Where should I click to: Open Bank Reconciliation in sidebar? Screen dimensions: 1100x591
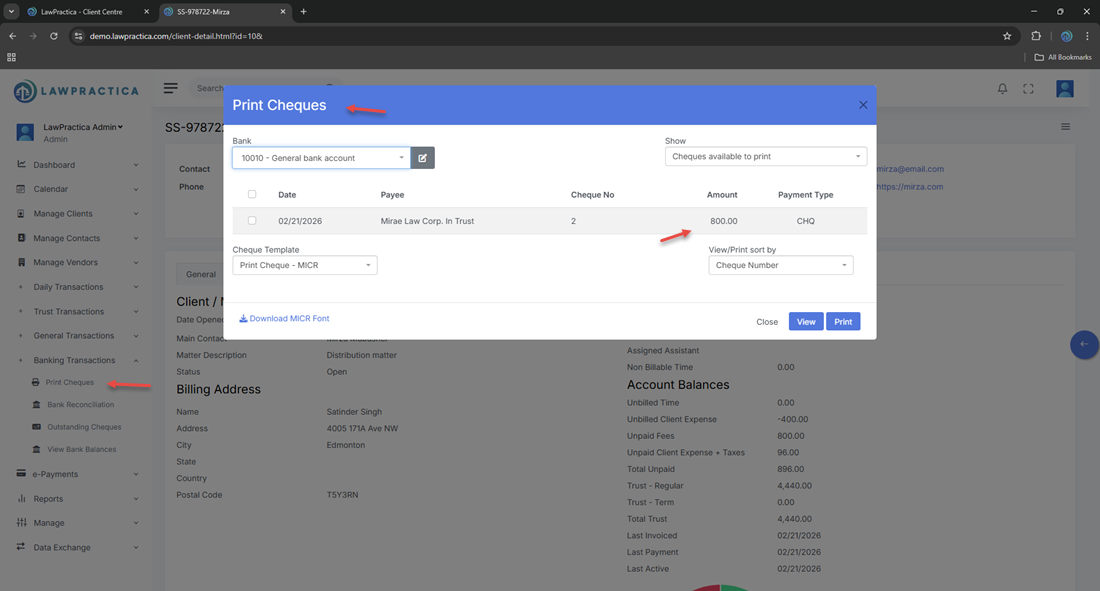[80, 405]
